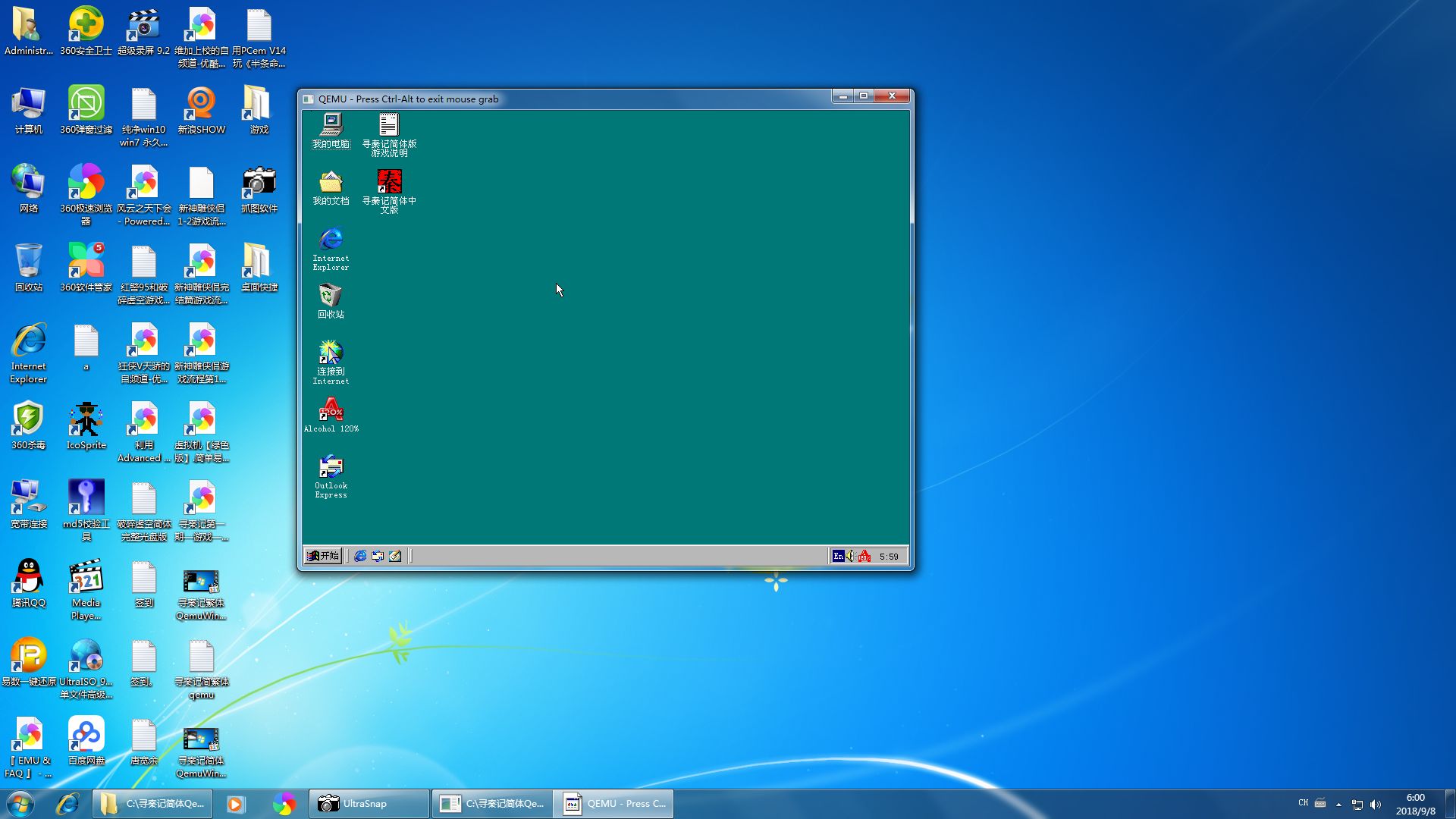This screenshot has width=1456, height=819.
Task: Launch Alcohol 120% in QEMU guest
Action: [x=331, y=415]
